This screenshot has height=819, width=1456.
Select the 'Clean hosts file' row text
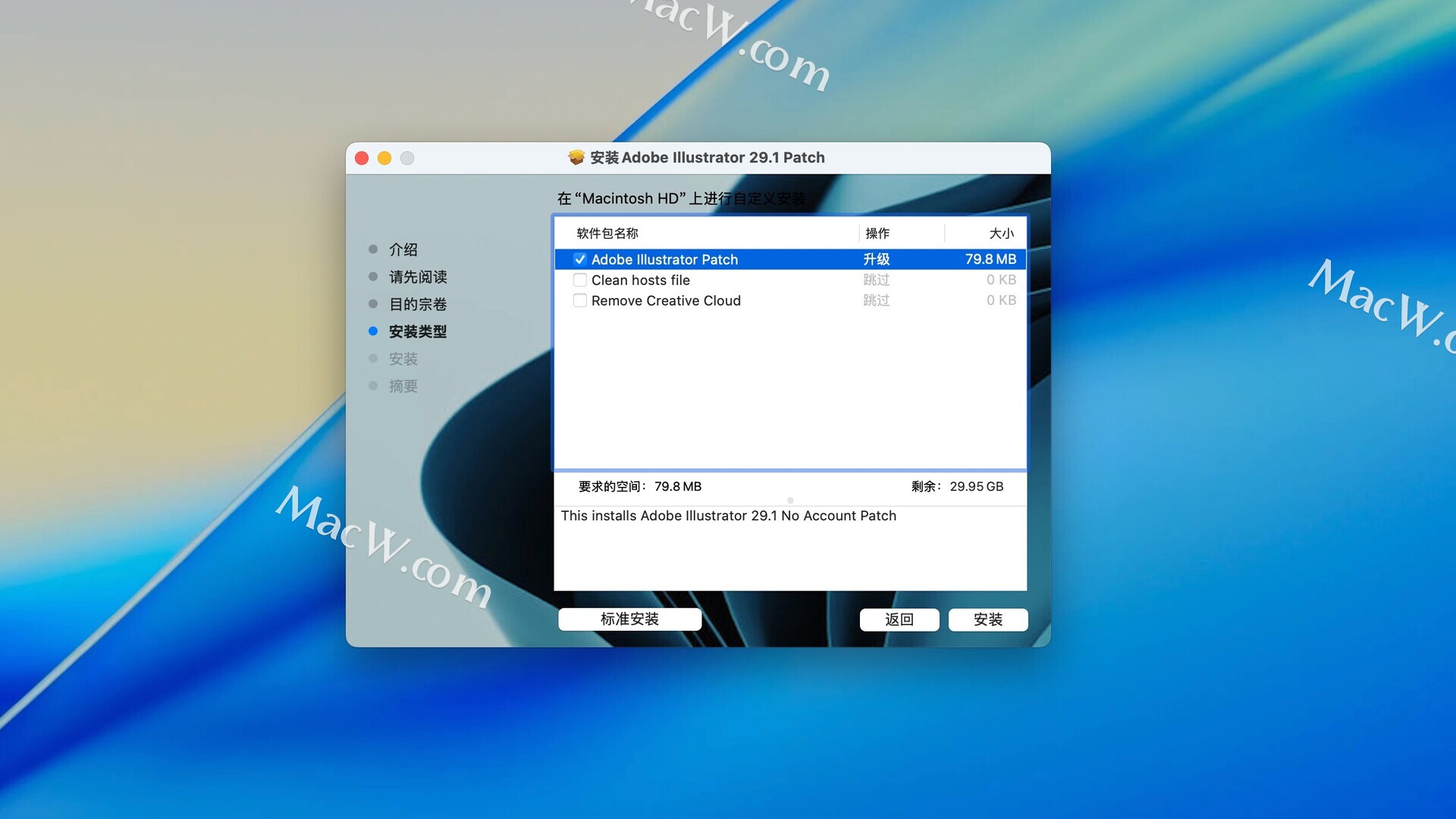tap(641, 280)
